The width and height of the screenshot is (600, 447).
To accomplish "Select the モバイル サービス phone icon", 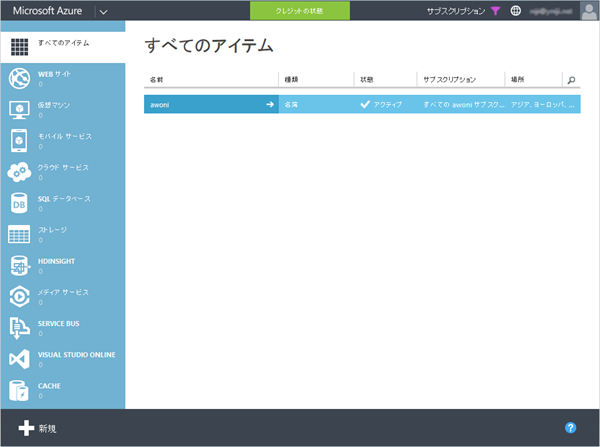I will pyautogui.click(x=19, y=140).
